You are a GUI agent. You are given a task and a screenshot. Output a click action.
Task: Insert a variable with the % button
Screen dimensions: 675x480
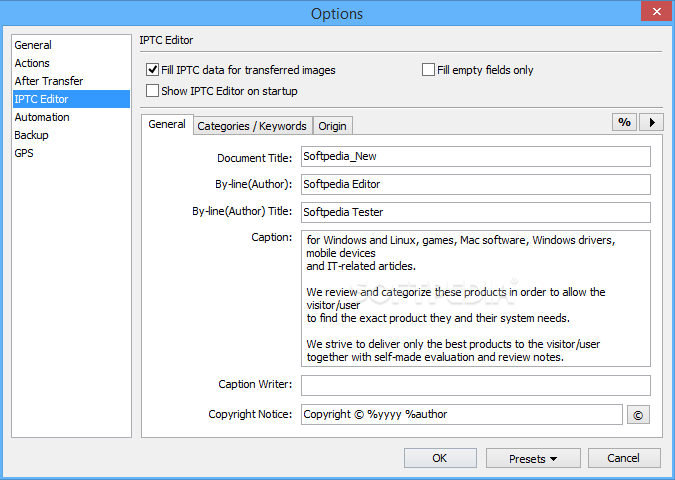pyautogui.click(x=624, y=122)
